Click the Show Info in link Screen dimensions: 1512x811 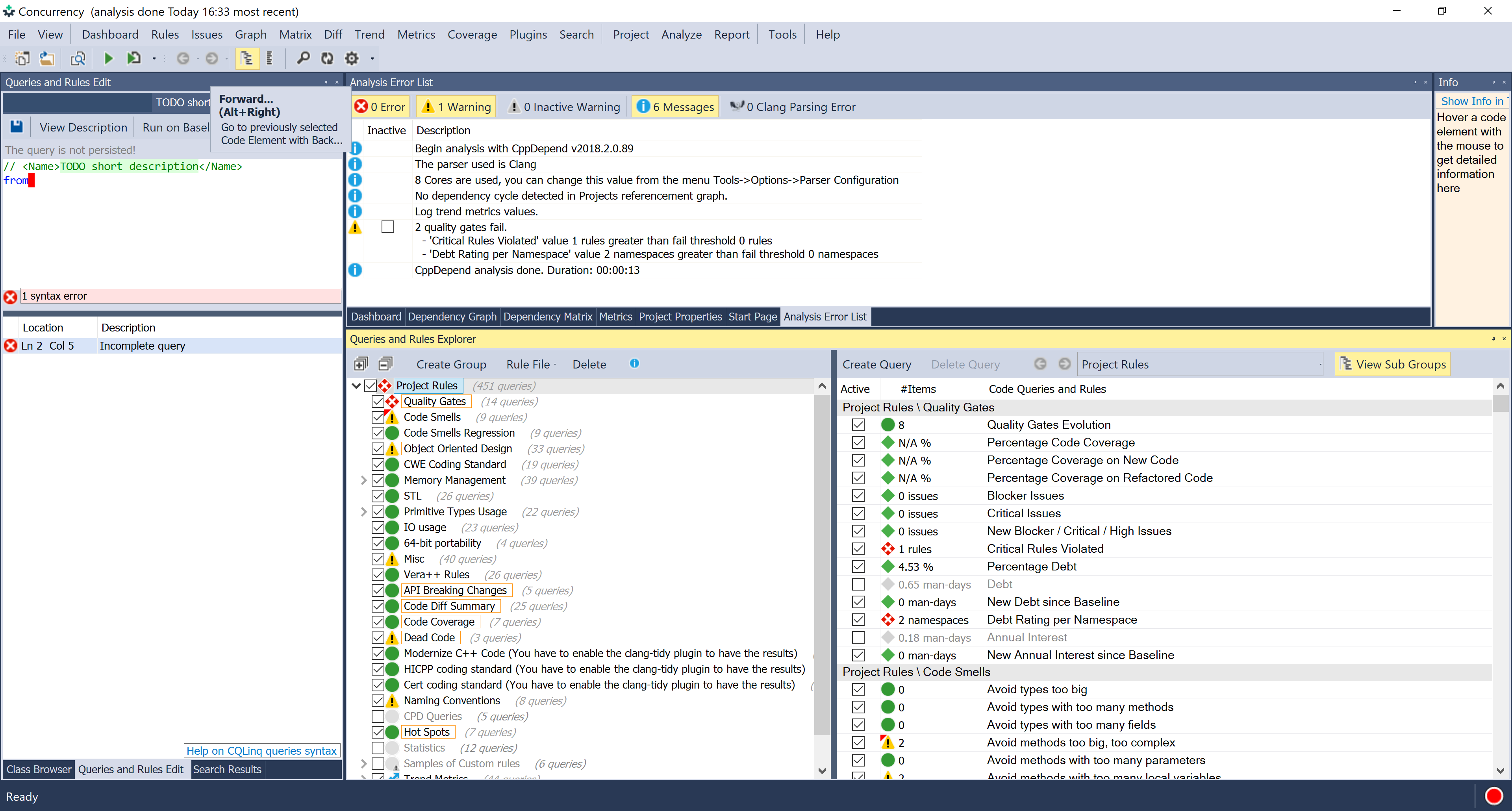pos(1471,101)
